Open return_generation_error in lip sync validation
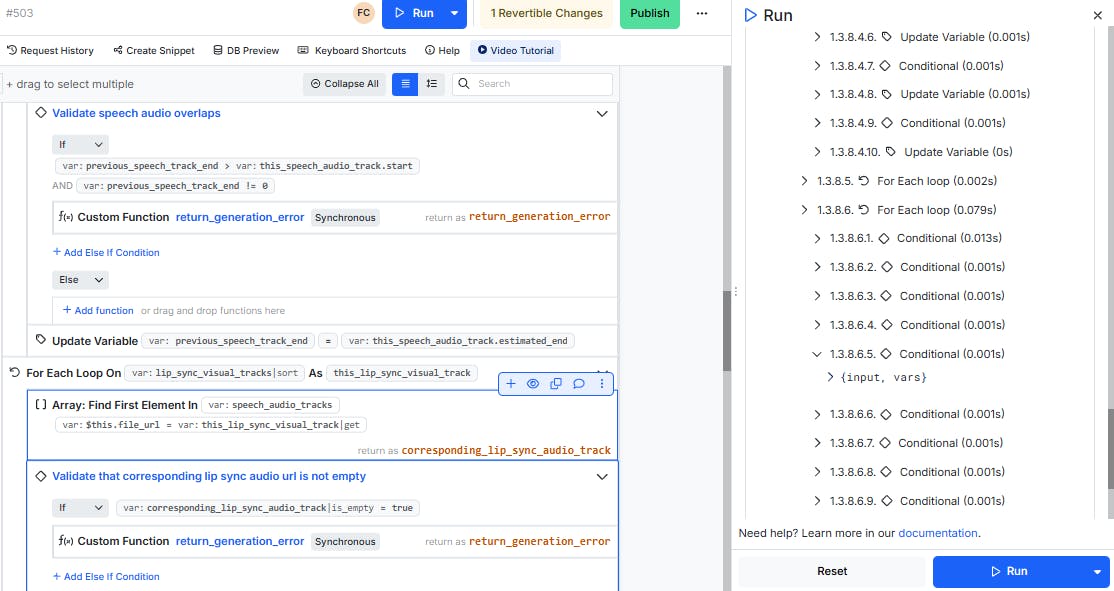The height and width of the screenshot is (591, 1114). click(240, 541)
